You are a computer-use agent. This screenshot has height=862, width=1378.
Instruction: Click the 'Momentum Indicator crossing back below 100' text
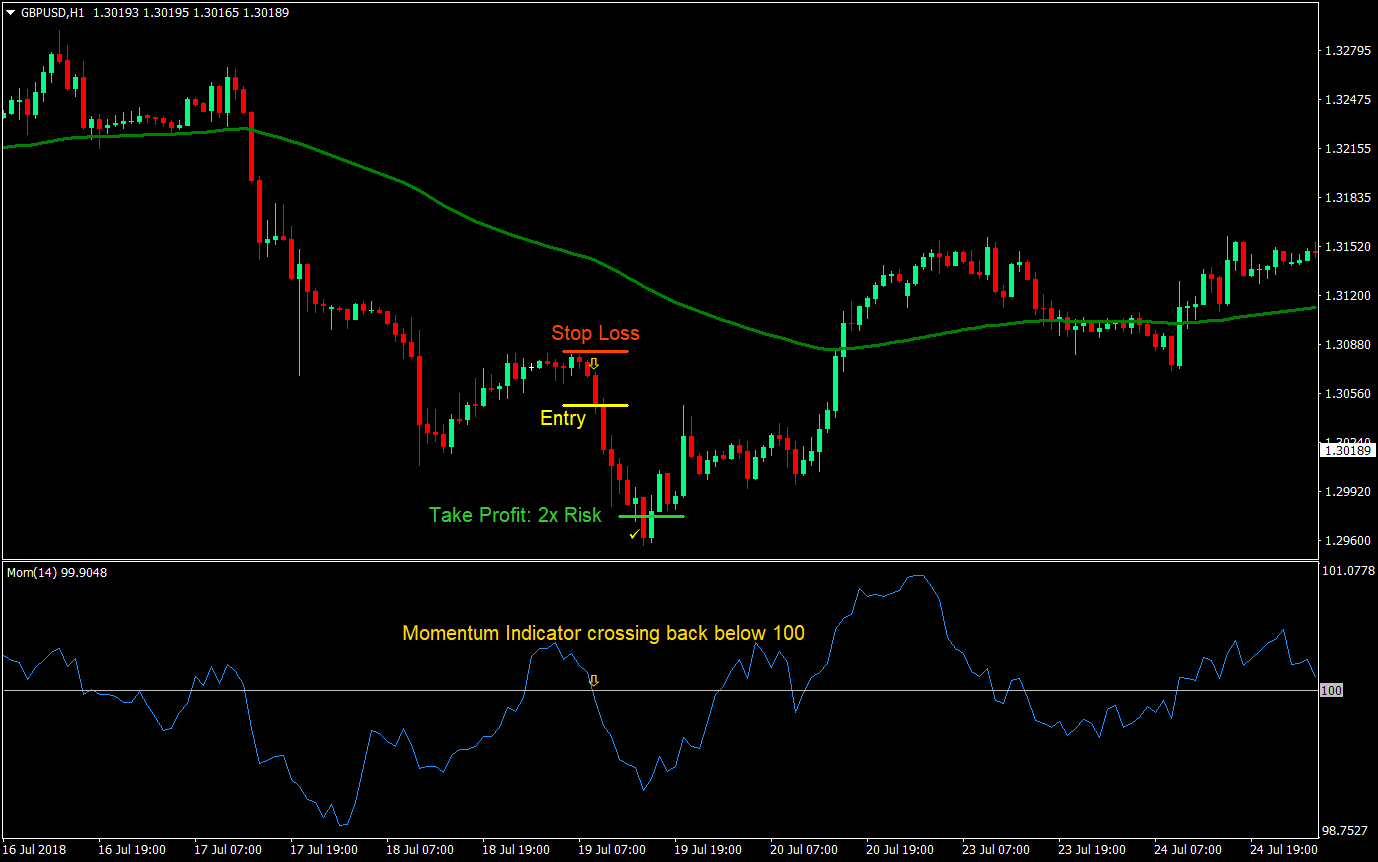coord(603,633)
